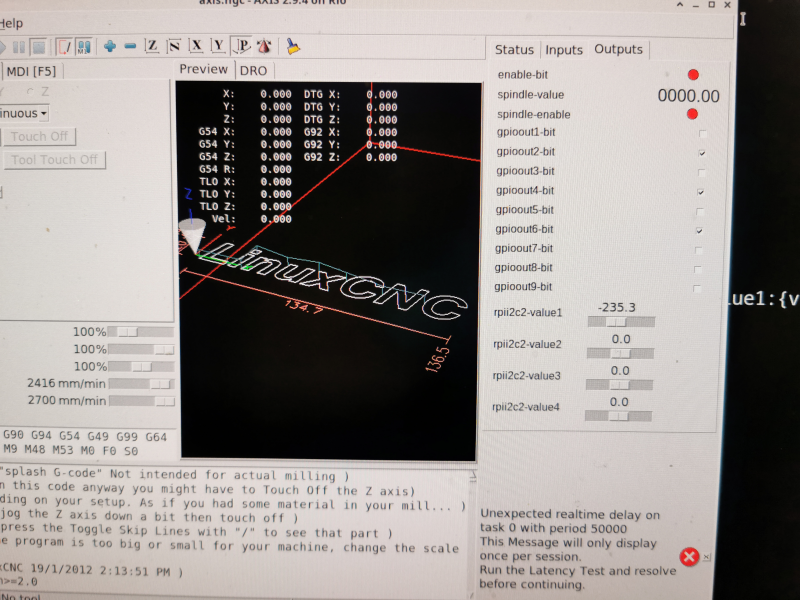Uncheck the gpioout6-bit checkbox
The width and height of the screenshot is (800, 600).
[x=702, y=230]
